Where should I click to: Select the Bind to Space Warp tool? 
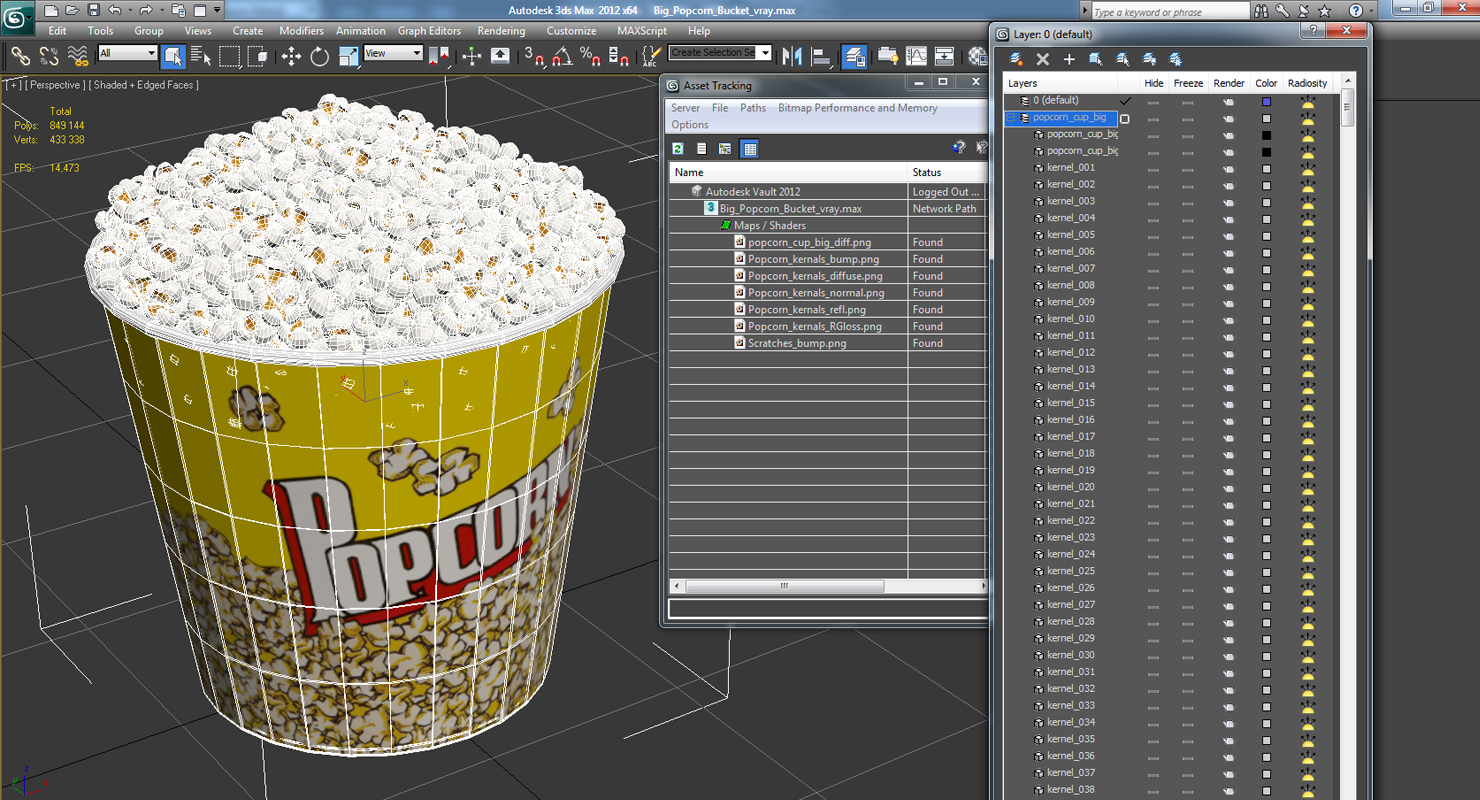78,56
